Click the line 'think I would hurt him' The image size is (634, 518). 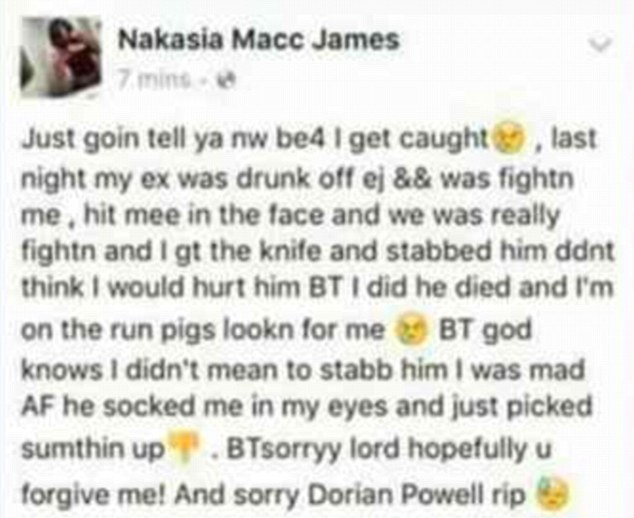pyautogui.click(x=317, y=288)
